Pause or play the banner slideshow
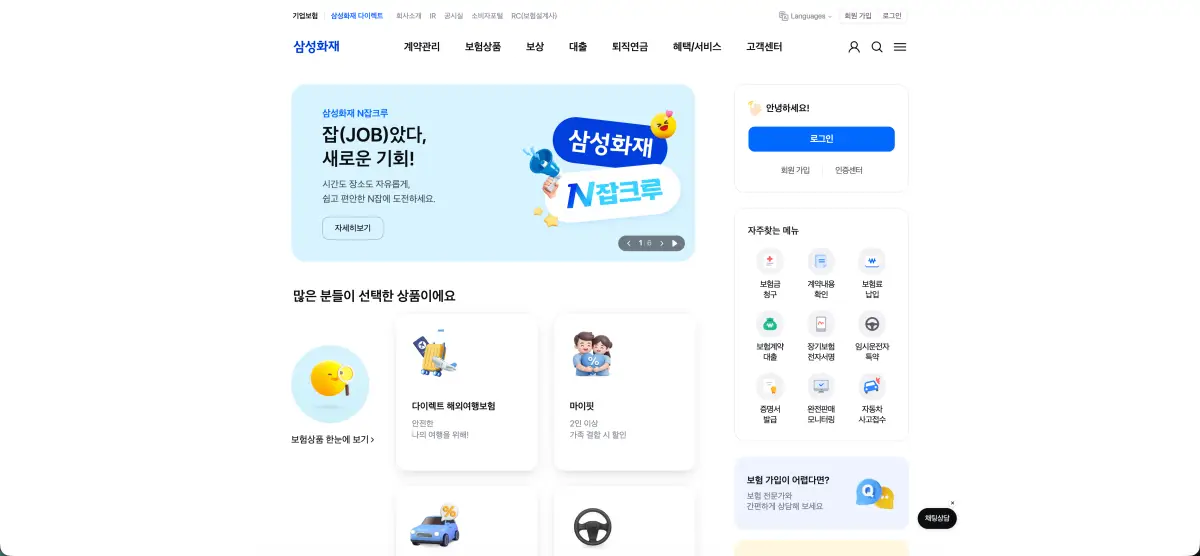The height and width of the screenshot is (556, 1200). 675,243
